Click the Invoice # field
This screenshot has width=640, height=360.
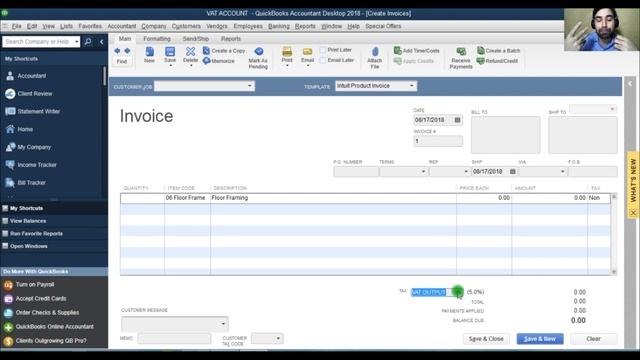click(x=438, y=141)
